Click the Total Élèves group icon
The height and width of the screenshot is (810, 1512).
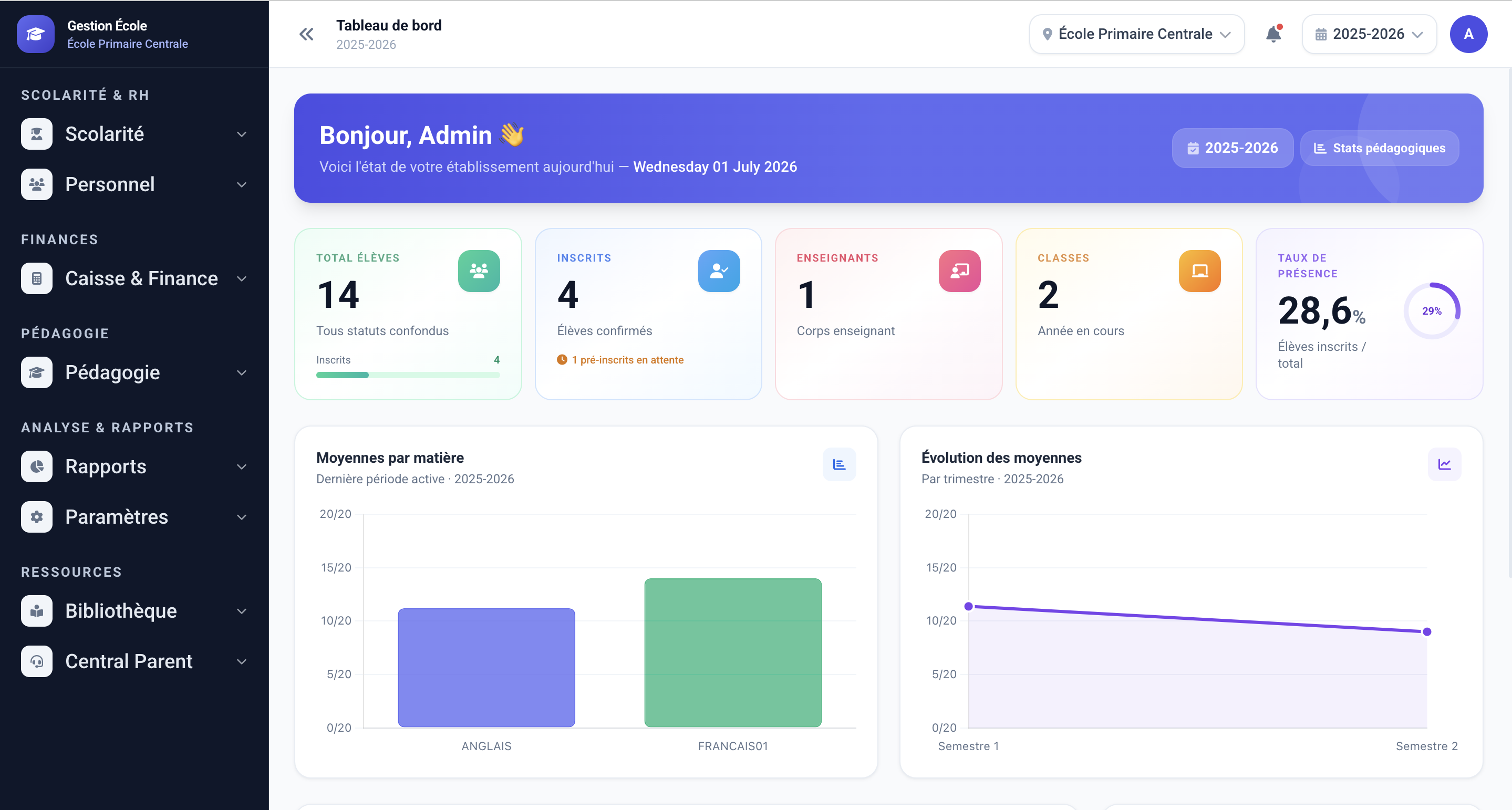point(479,271)
